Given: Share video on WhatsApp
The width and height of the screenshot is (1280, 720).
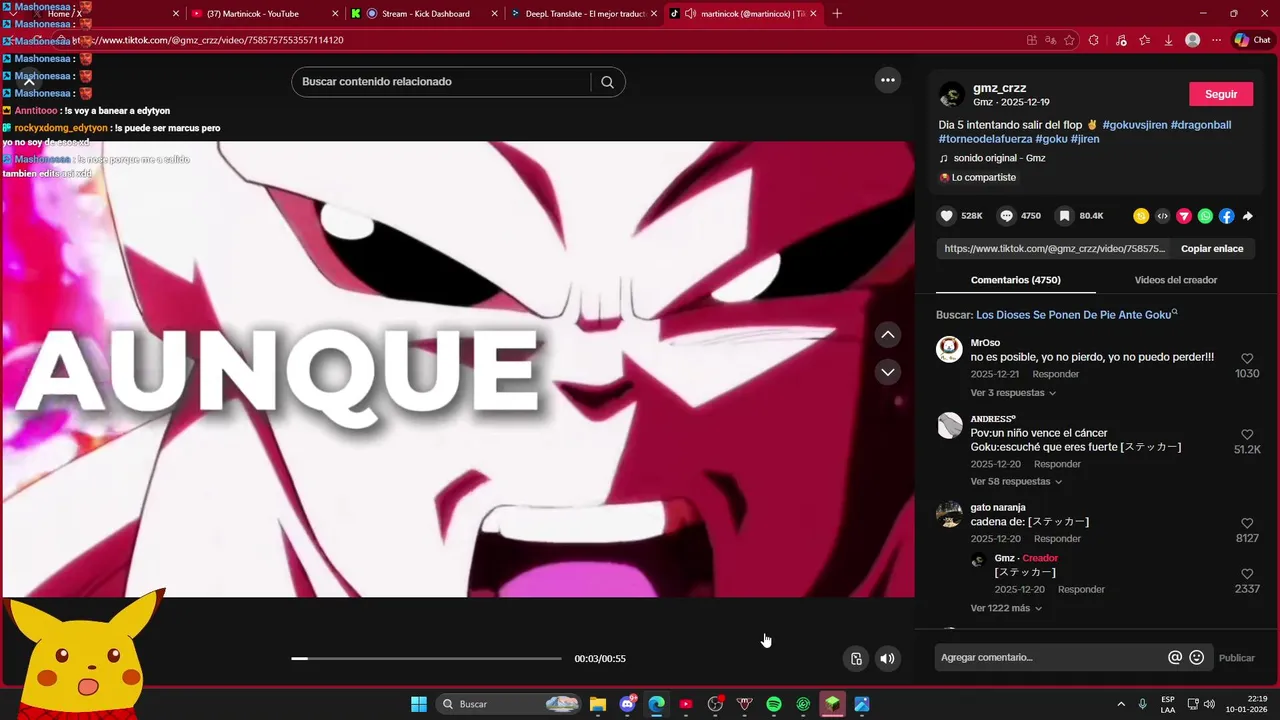Looking at the screenshot, I should pyautogui.click(x=1205, y=216).
